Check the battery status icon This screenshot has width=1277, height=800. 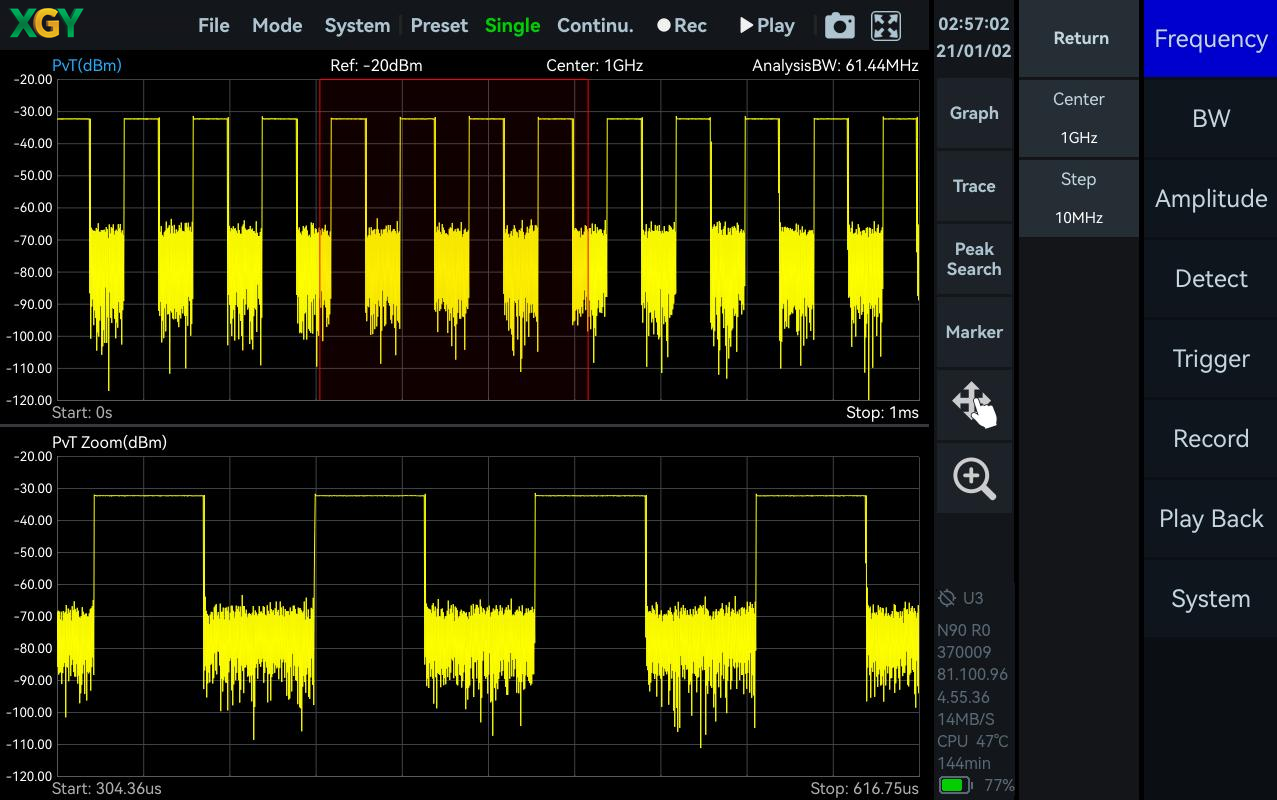955,785
